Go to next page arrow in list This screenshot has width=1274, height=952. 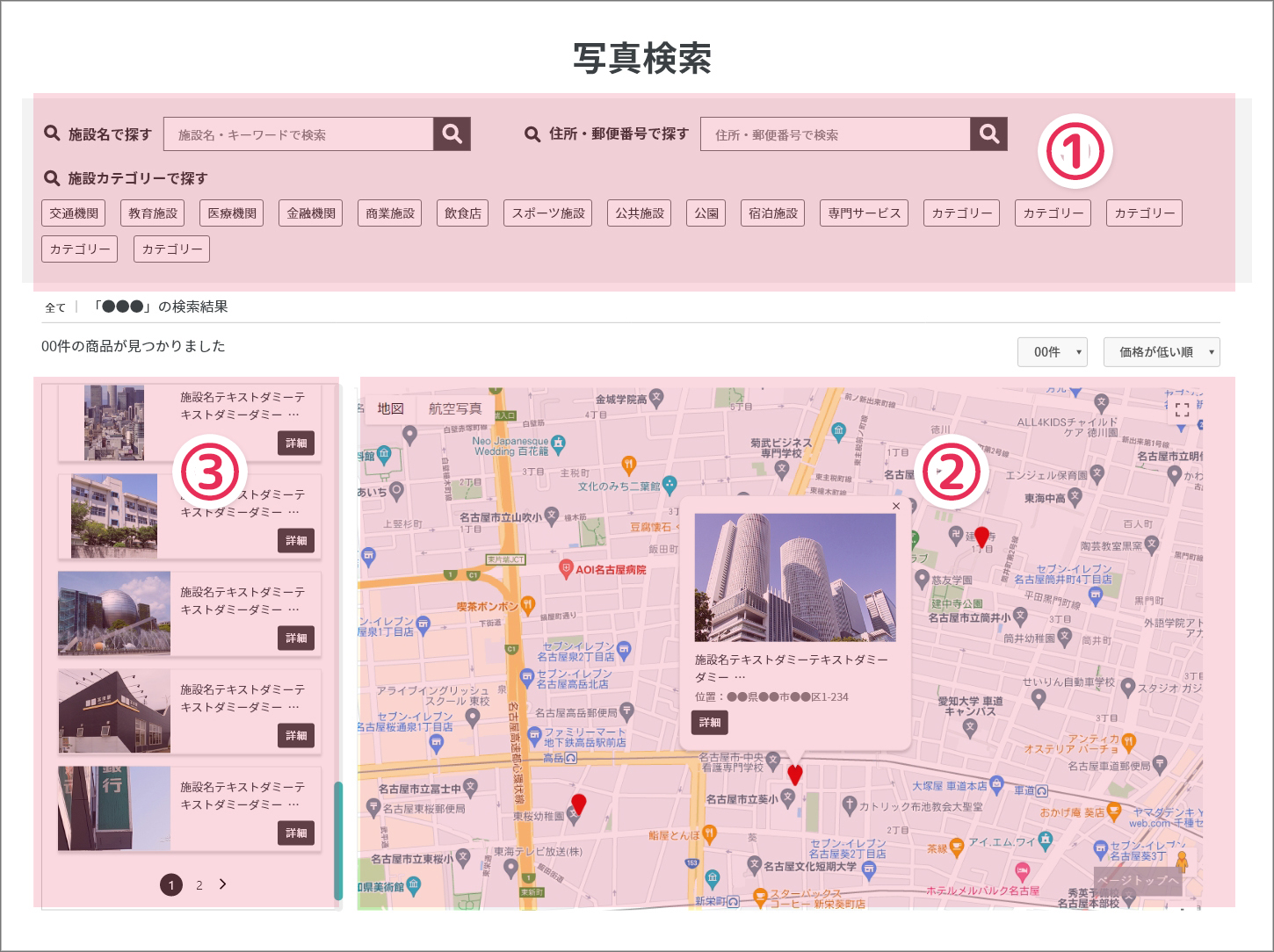point(223,884)
